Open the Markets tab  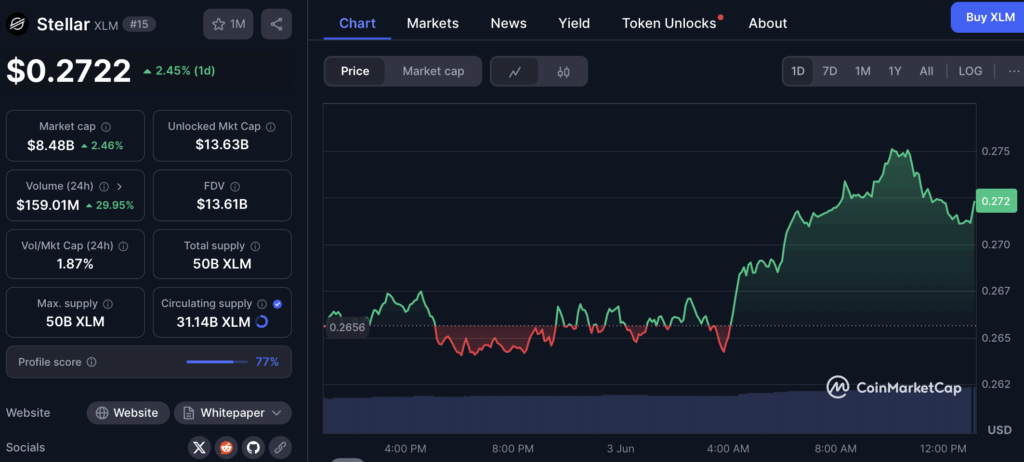(432, 23)
